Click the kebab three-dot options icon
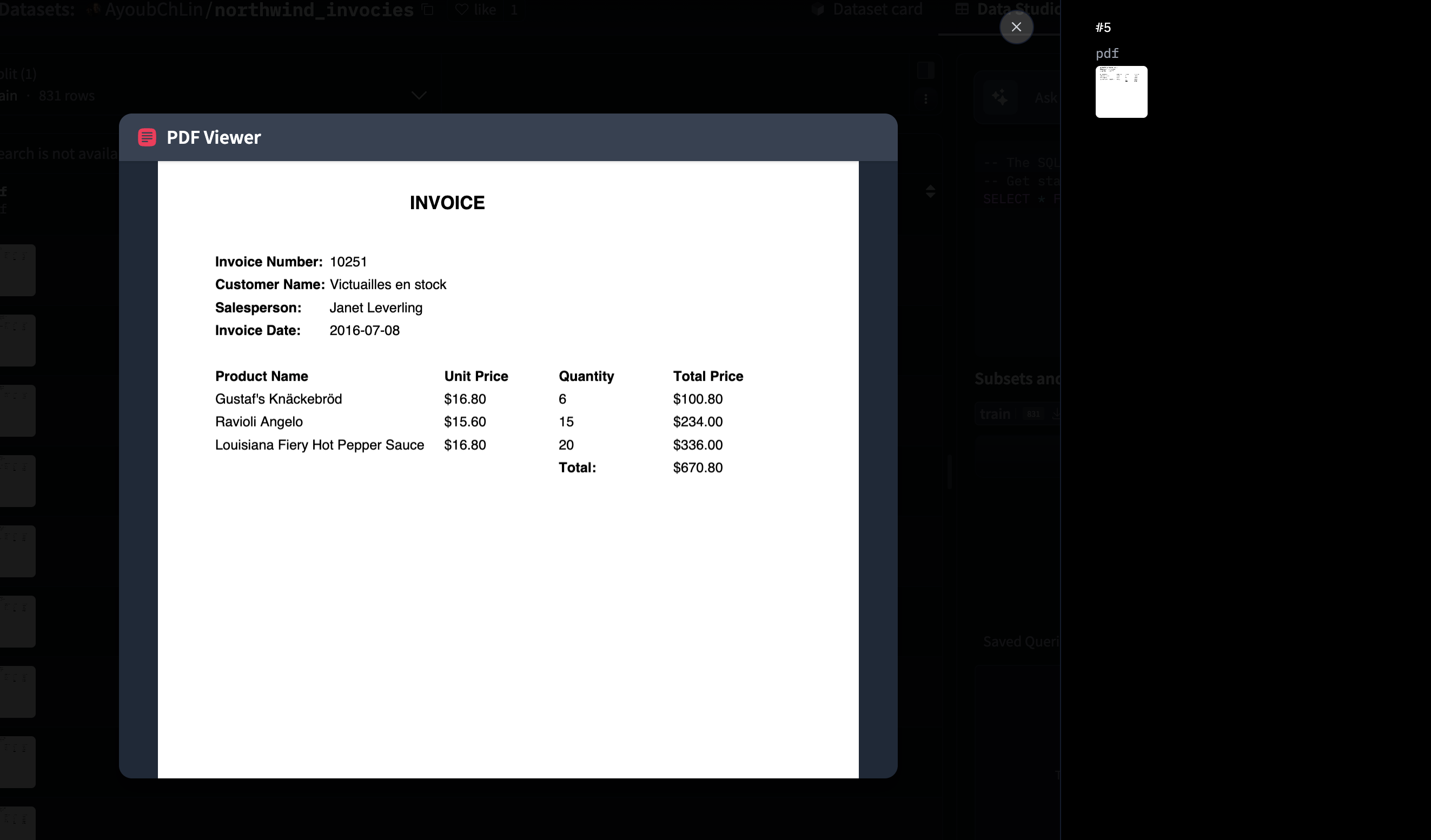 coord(926,98)
